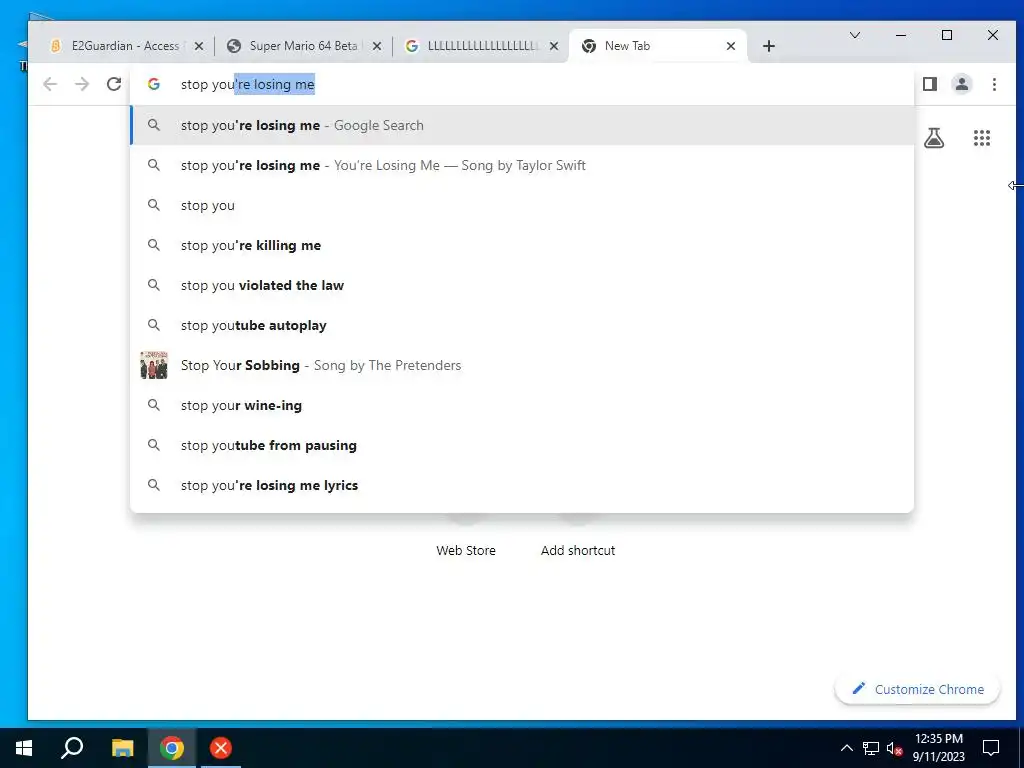Go forward using the forward arrow
This screenshot has width=1024, height=768.
82,84
